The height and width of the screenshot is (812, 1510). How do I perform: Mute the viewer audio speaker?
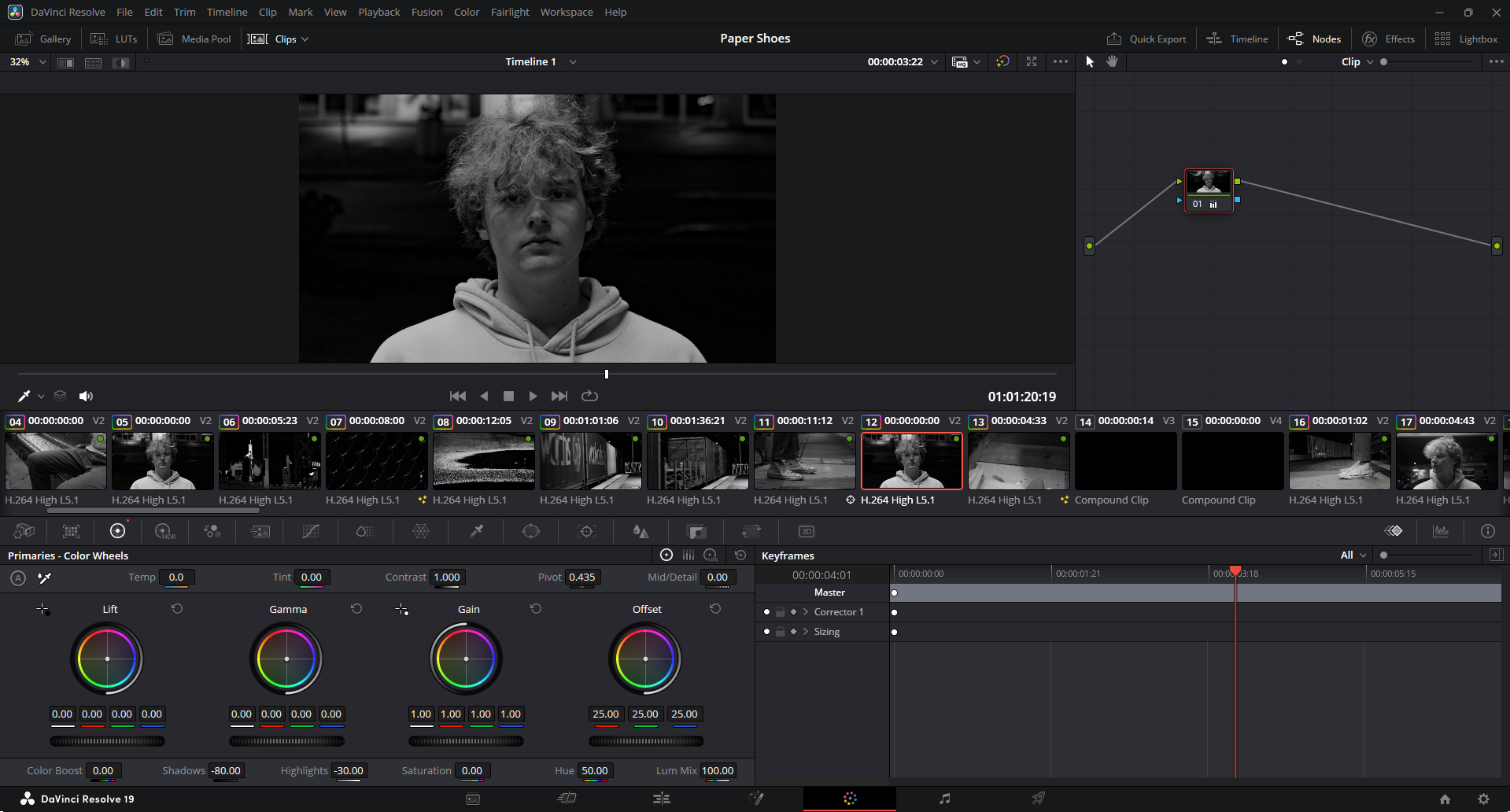[x=86, y=396]
